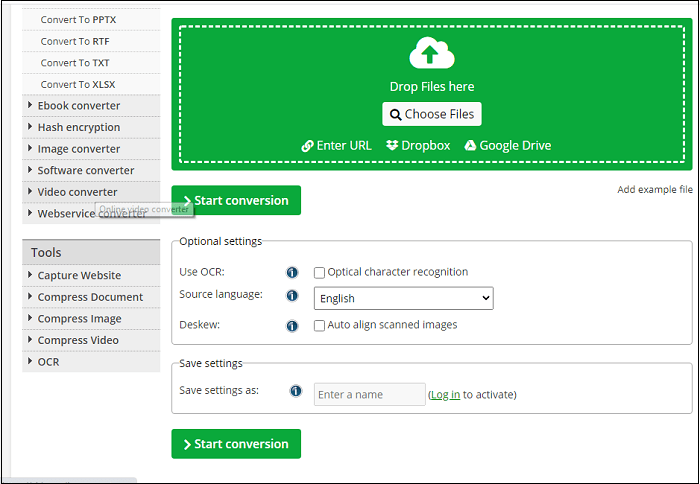Viewport: 700px width, 484px height.
Task: Expand the Ebook converter section
Action: point(78,106)
